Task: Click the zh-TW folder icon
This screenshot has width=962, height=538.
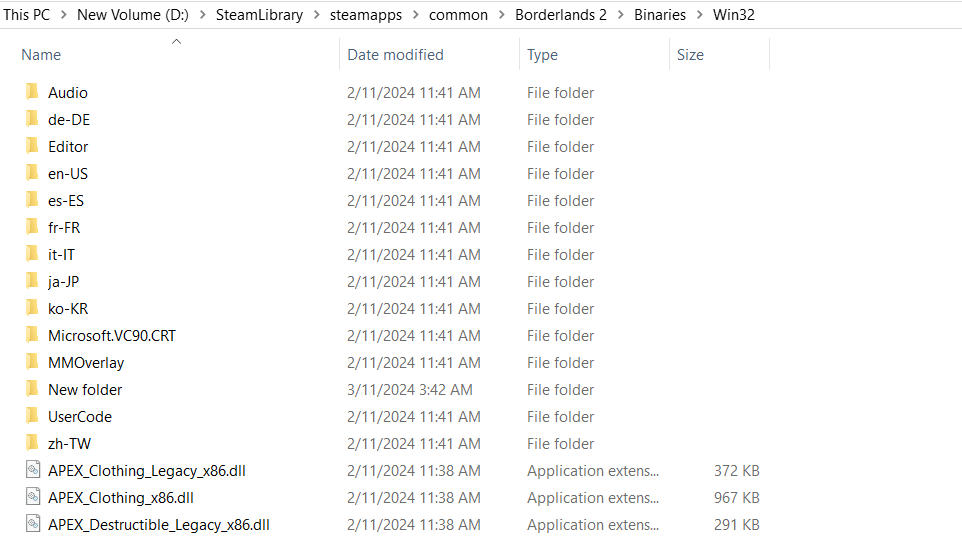Action: 33,443
